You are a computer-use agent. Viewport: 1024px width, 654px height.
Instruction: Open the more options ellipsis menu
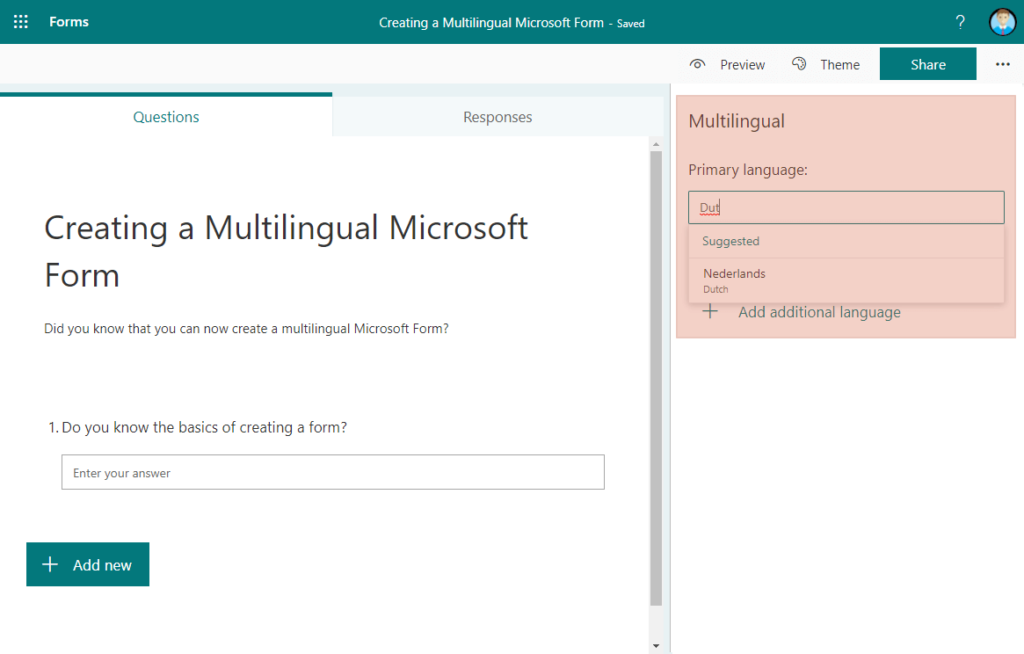[1002, 64]
